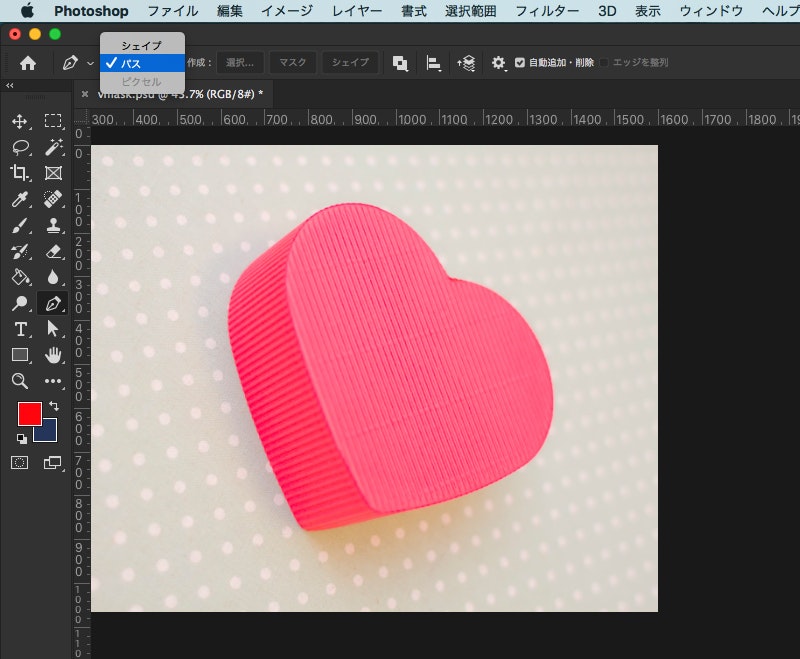
Task: Toggle Quick Mask mode
Action: pos(19,463)
